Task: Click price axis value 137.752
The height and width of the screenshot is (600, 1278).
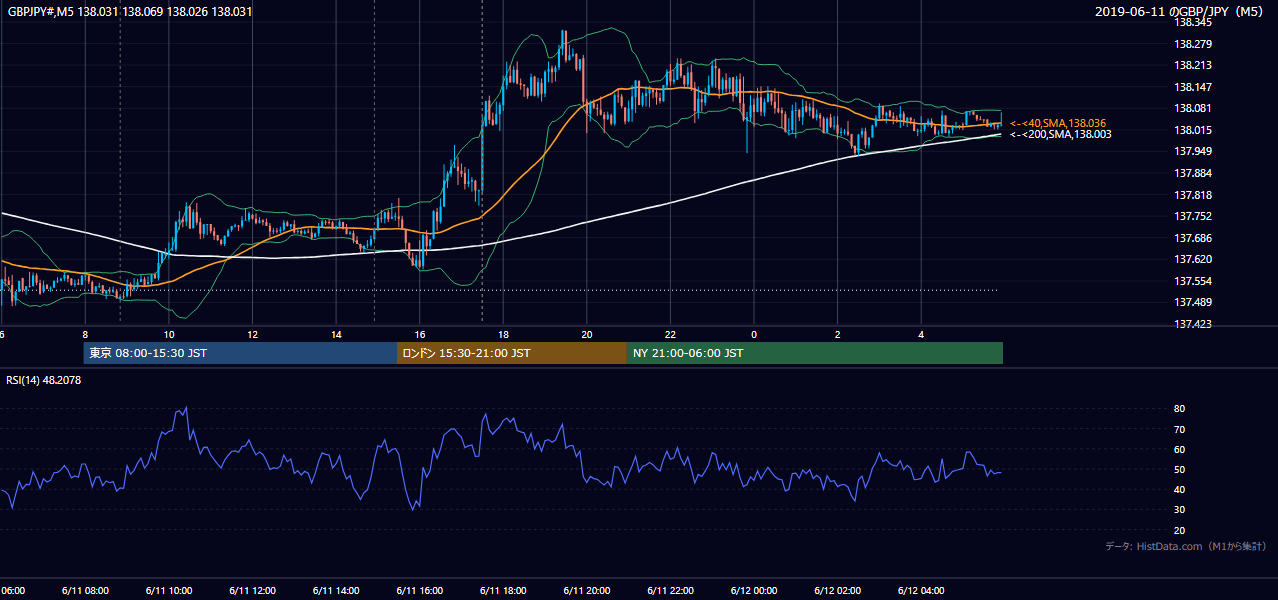Action: click(x=1193, y=216)
